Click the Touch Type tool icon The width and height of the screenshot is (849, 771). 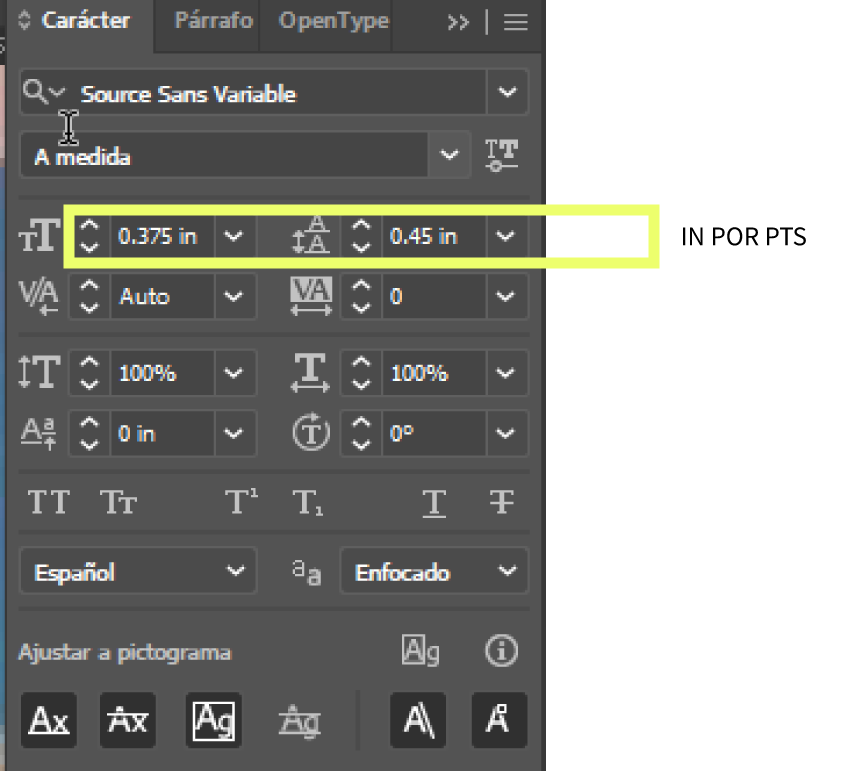(x=501, y=155)
